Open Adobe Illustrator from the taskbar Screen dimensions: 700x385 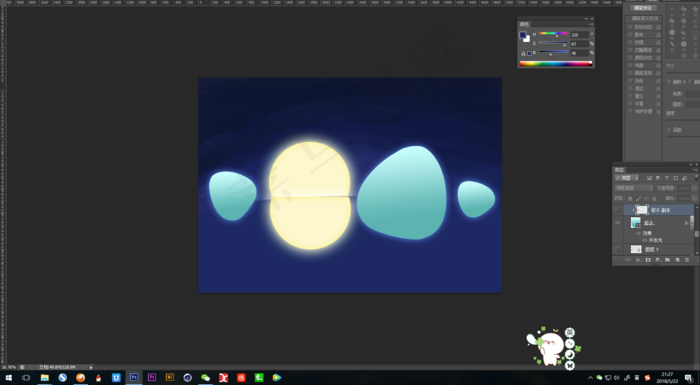coord(170,377)
